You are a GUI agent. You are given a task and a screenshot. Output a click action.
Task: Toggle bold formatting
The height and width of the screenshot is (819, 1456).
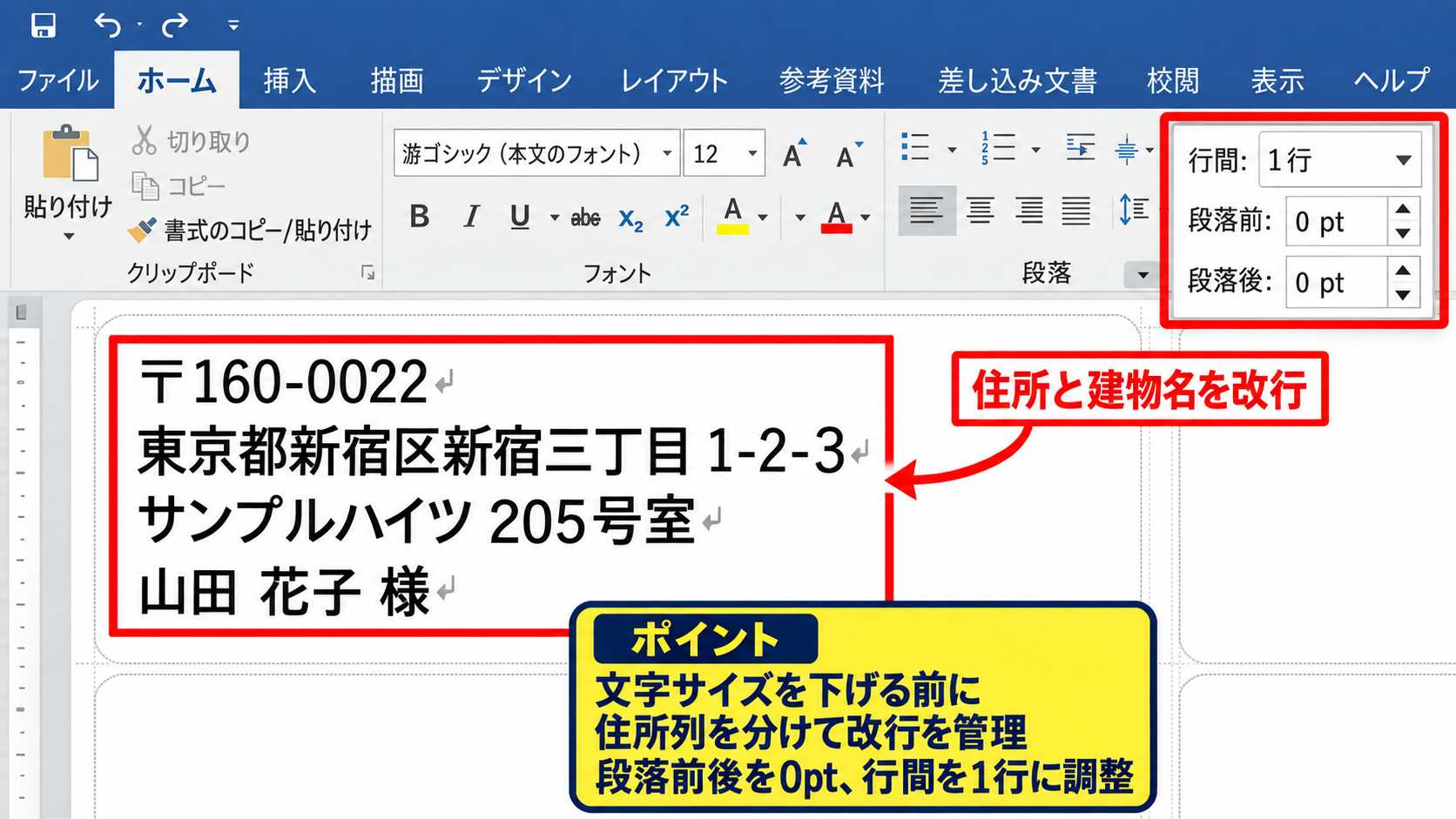pyautogui.click(x=419, y=216)
